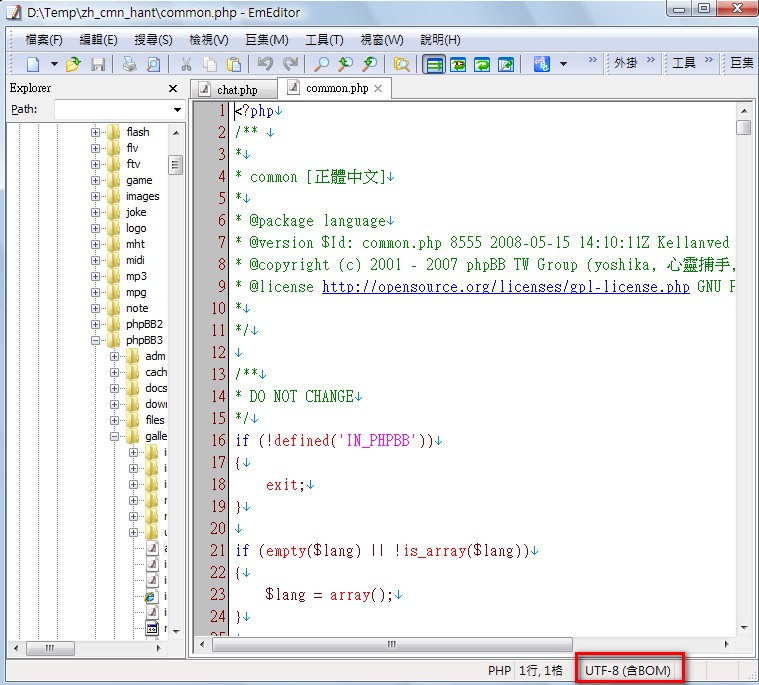759x685 pixels.
Task: Open the 編輯(E) menu
Action: (98, 40)
